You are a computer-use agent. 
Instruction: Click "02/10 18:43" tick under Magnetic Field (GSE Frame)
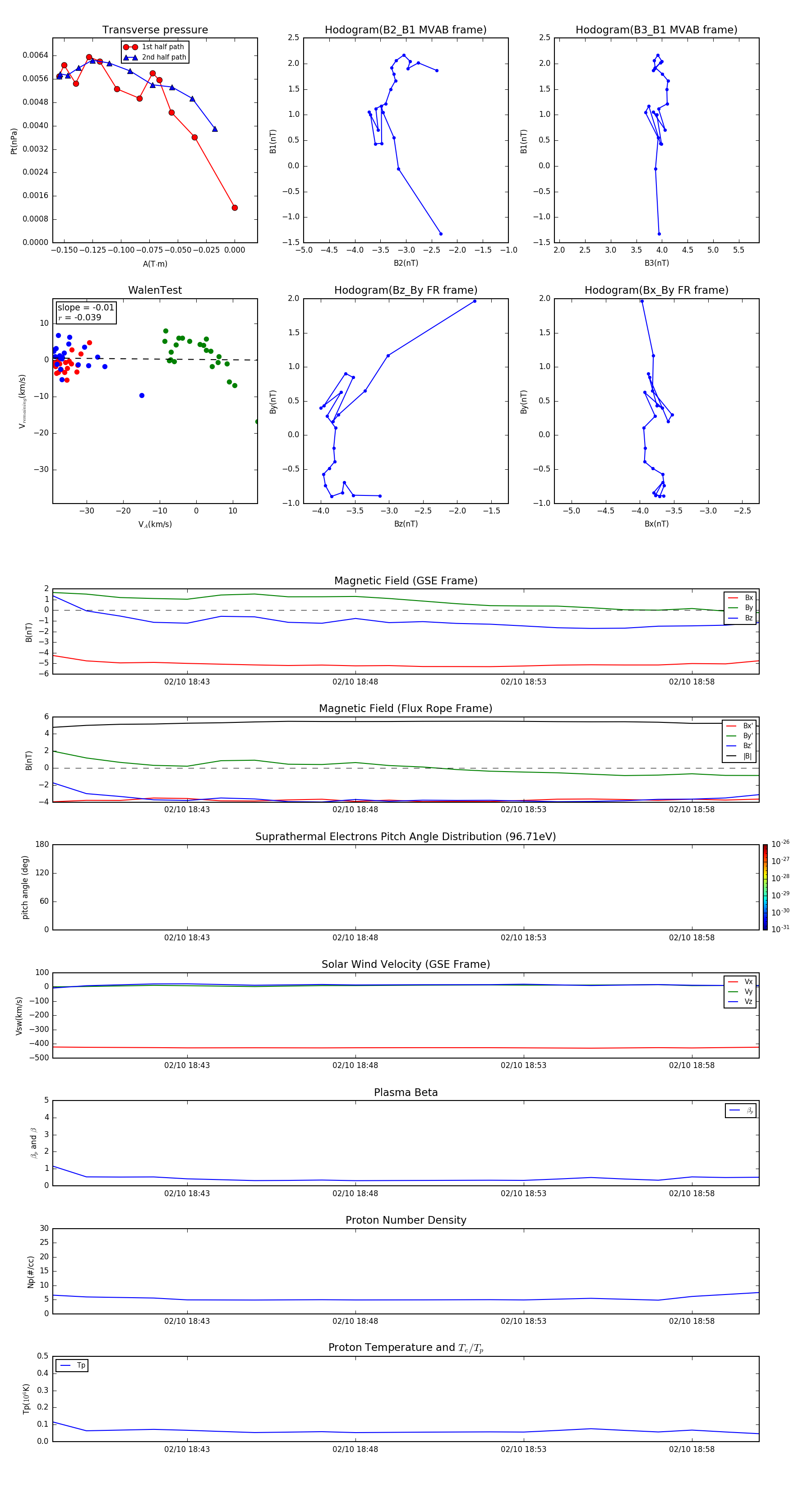tap(187, 681)
